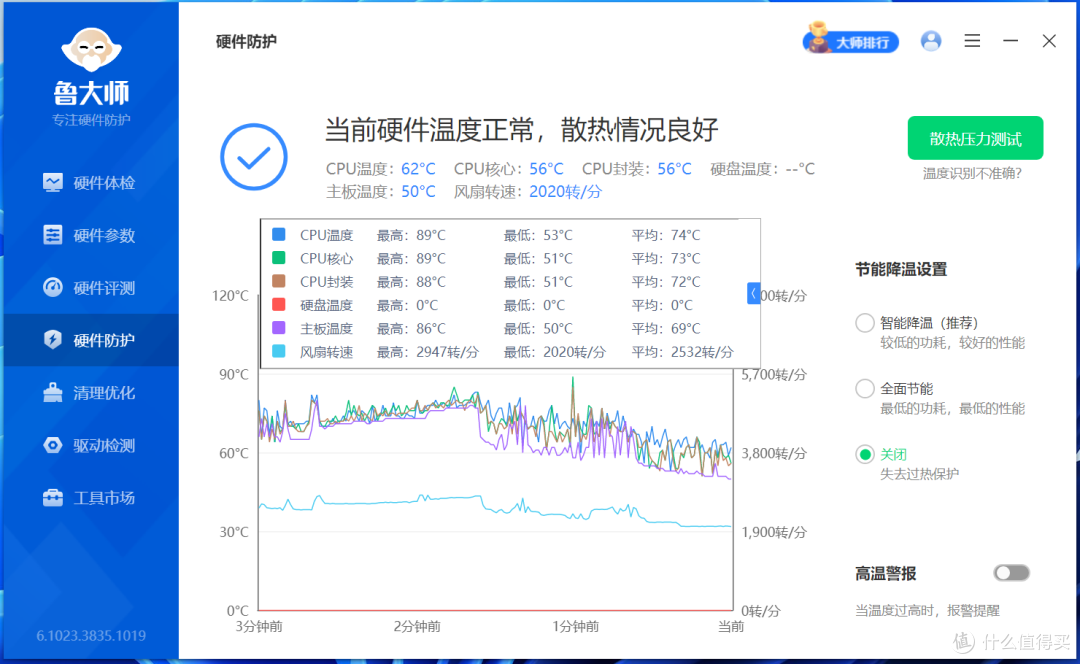Image resolution: width=1080 pixels, height=664 pixels.
Task: Click the 最低: 50°C 主板温度 value
Action: [x=538, y=329]
